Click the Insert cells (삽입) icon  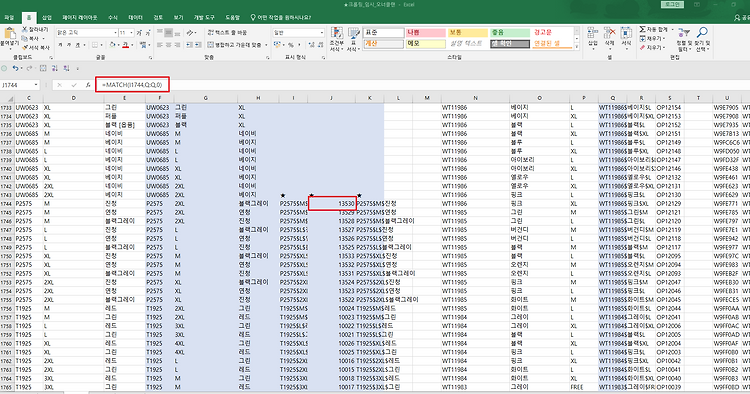(x=593, y=33)
